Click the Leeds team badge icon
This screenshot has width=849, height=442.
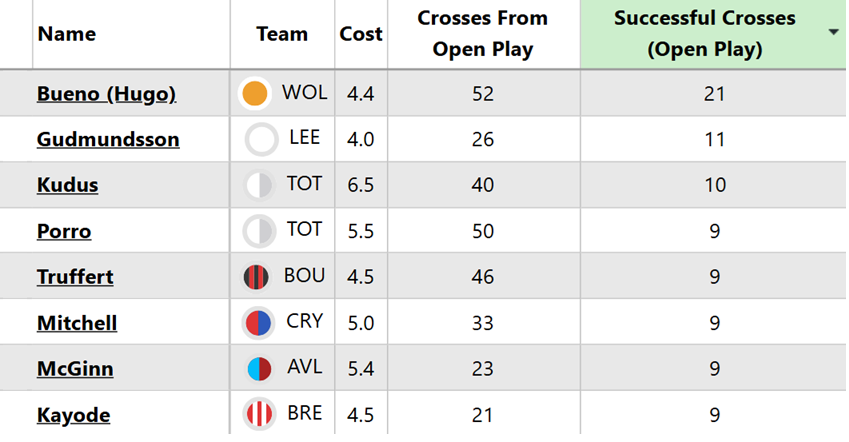tap(261, 140)
